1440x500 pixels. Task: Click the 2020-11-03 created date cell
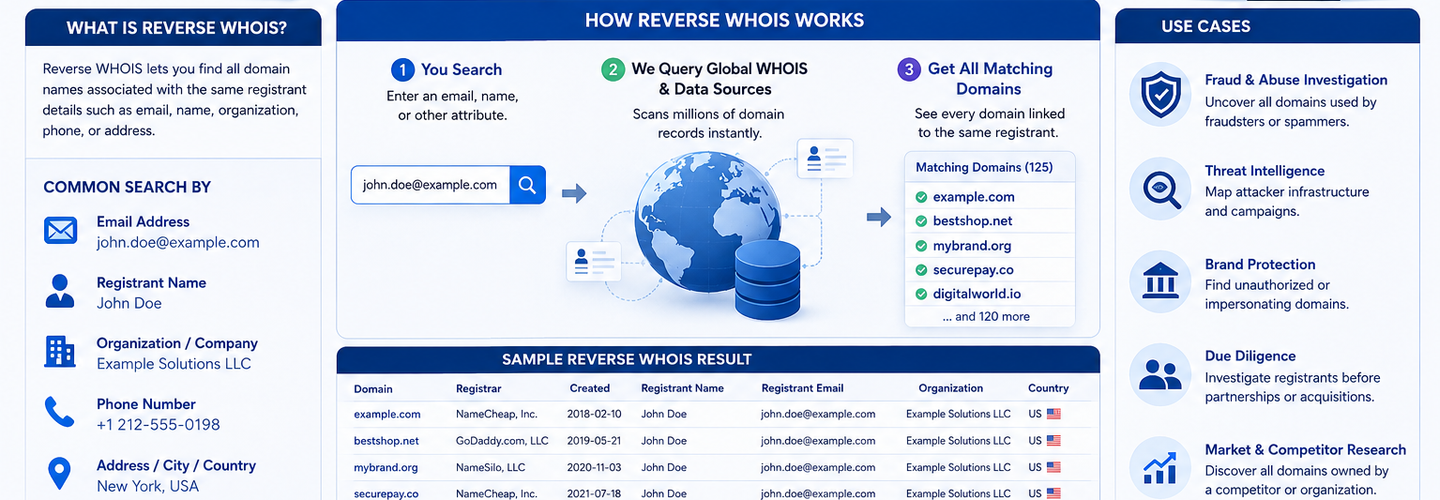(594, 467)
